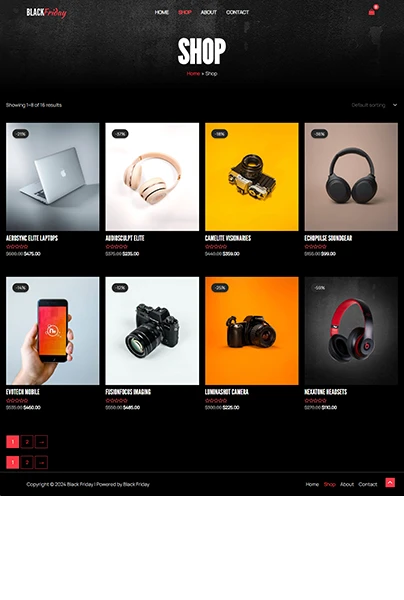Click the star rating under Nexatone Headsets
Screen dimensions: 404x600
coord(315,400)
